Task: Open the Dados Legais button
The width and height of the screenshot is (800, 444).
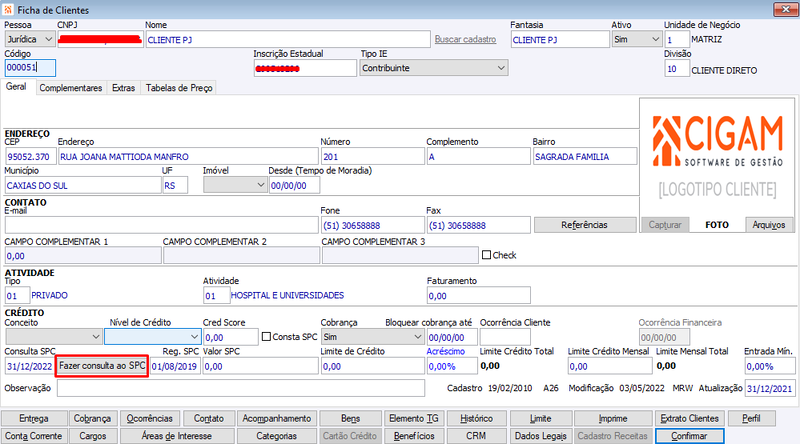Action: tap(541, 436)
